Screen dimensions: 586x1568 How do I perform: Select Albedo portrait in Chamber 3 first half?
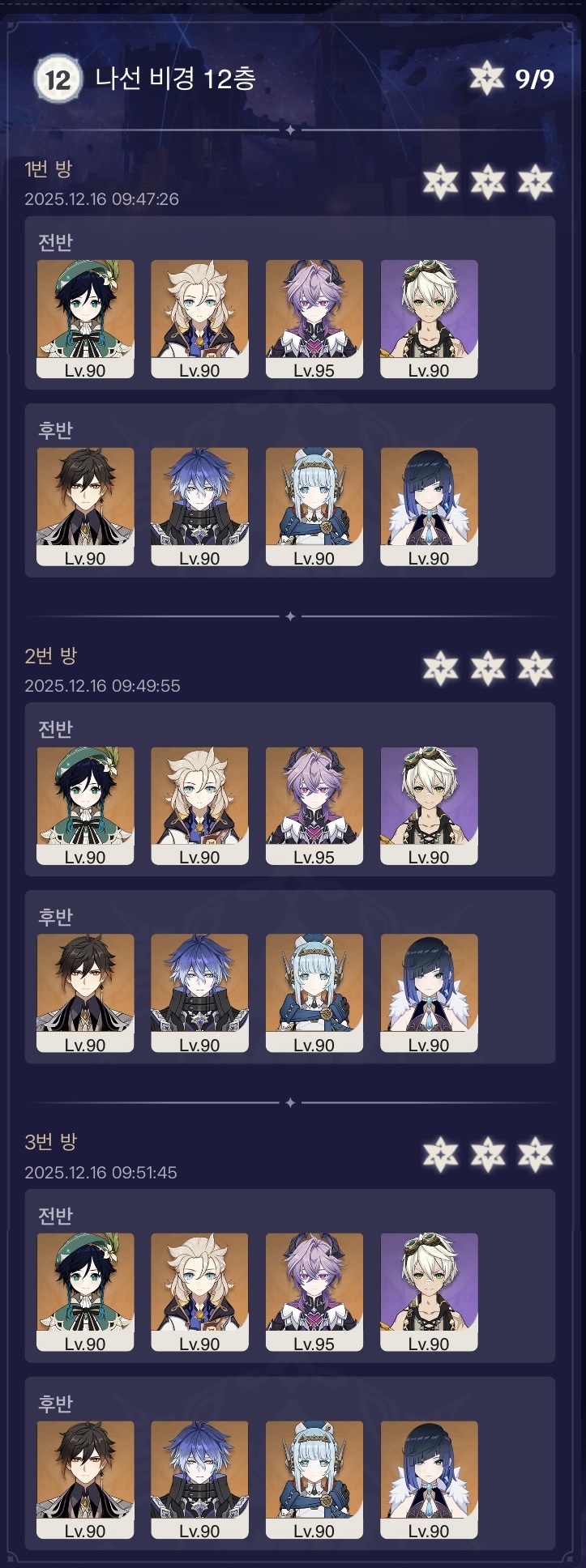point(199,1293)
